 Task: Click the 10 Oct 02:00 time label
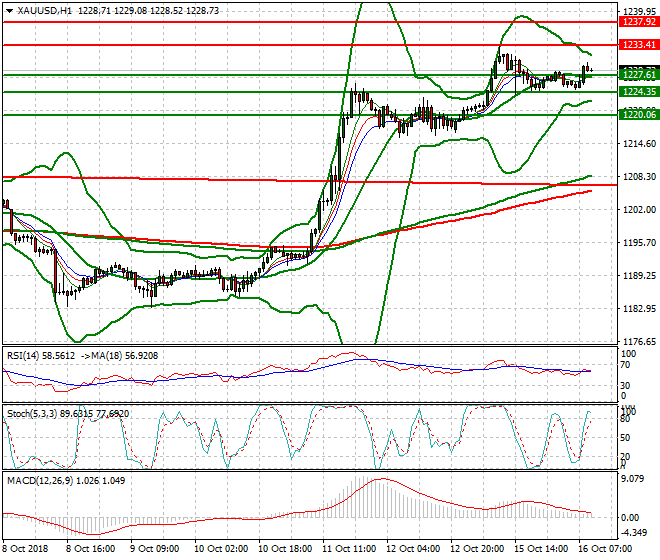click(x=221, y=549)
